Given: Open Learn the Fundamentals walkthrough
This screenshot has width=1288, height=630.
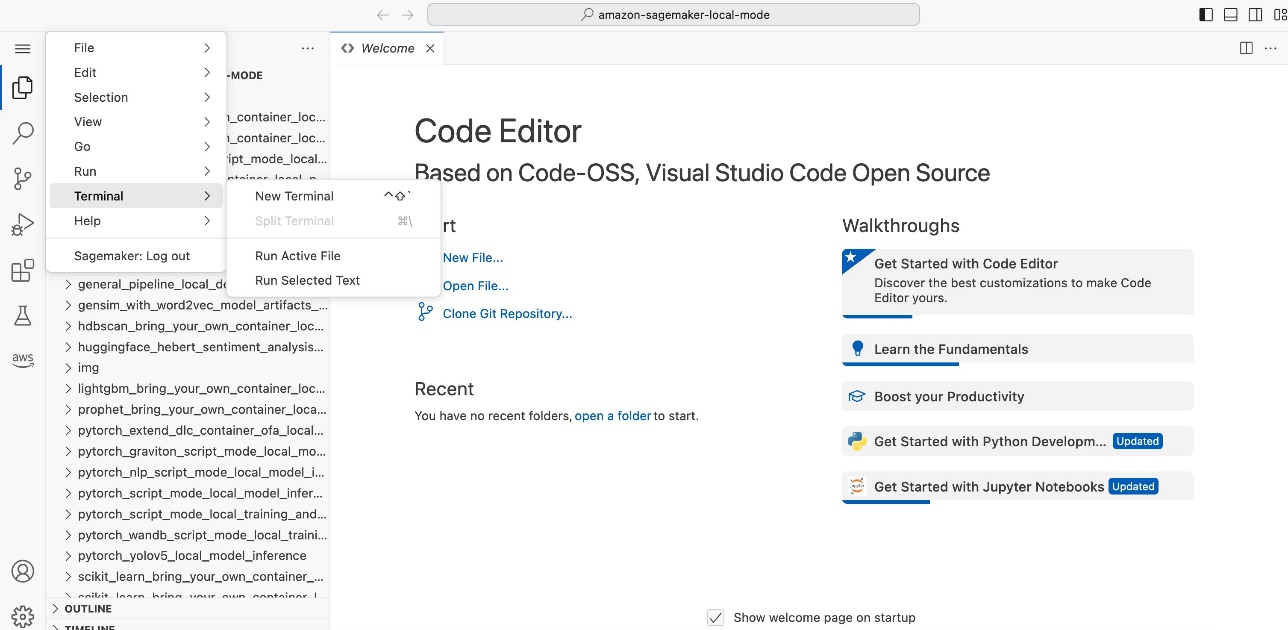Looking at the screenshot, I should (1018, 349).
